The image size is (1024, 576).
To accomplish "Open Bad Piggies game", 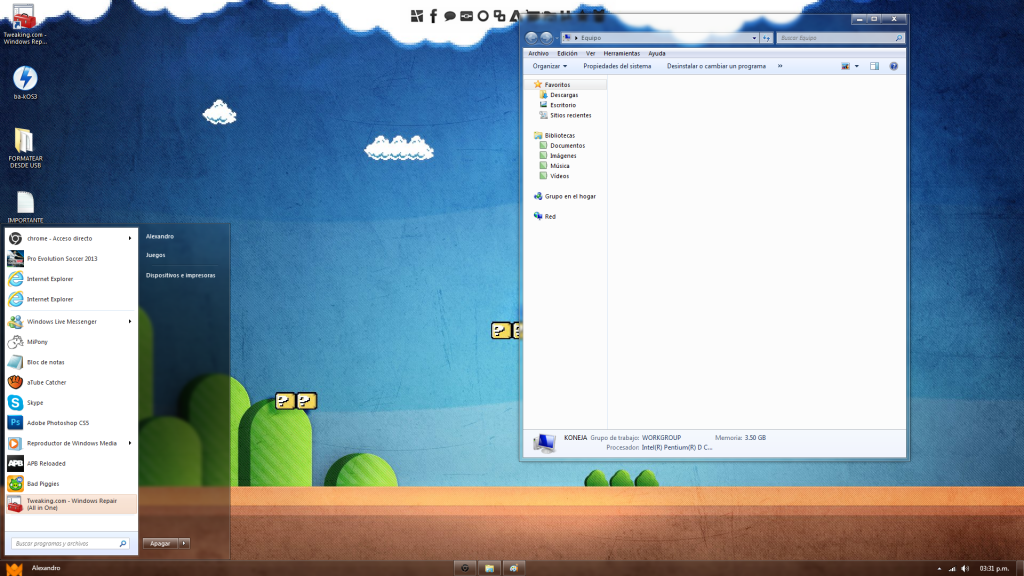I will (71, 483).
